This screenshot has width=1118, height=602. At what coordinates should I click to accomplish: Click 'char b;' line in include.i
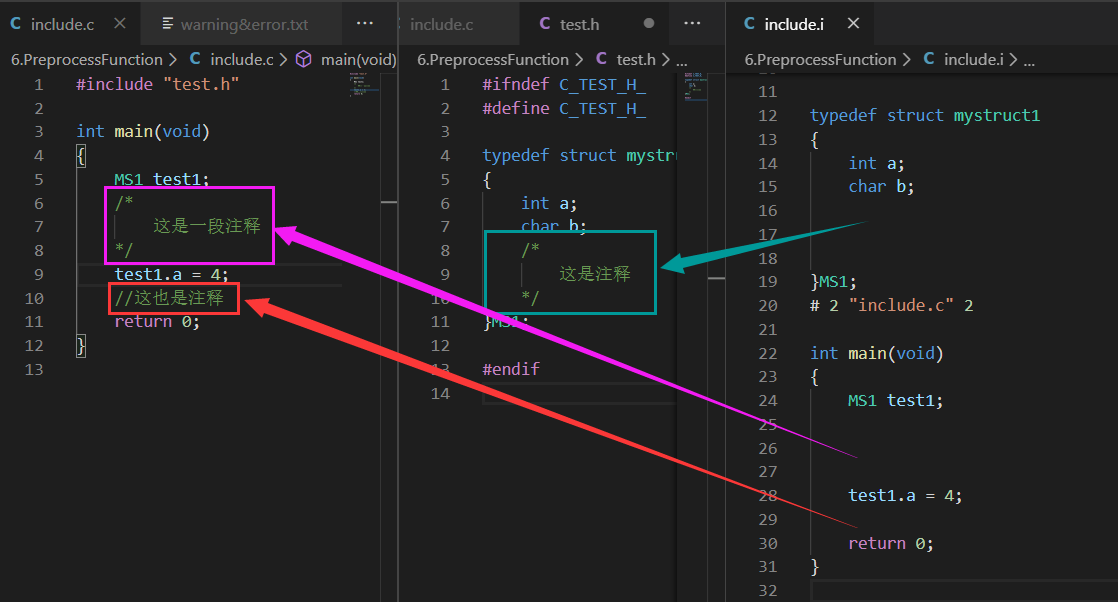coord(881,187)
